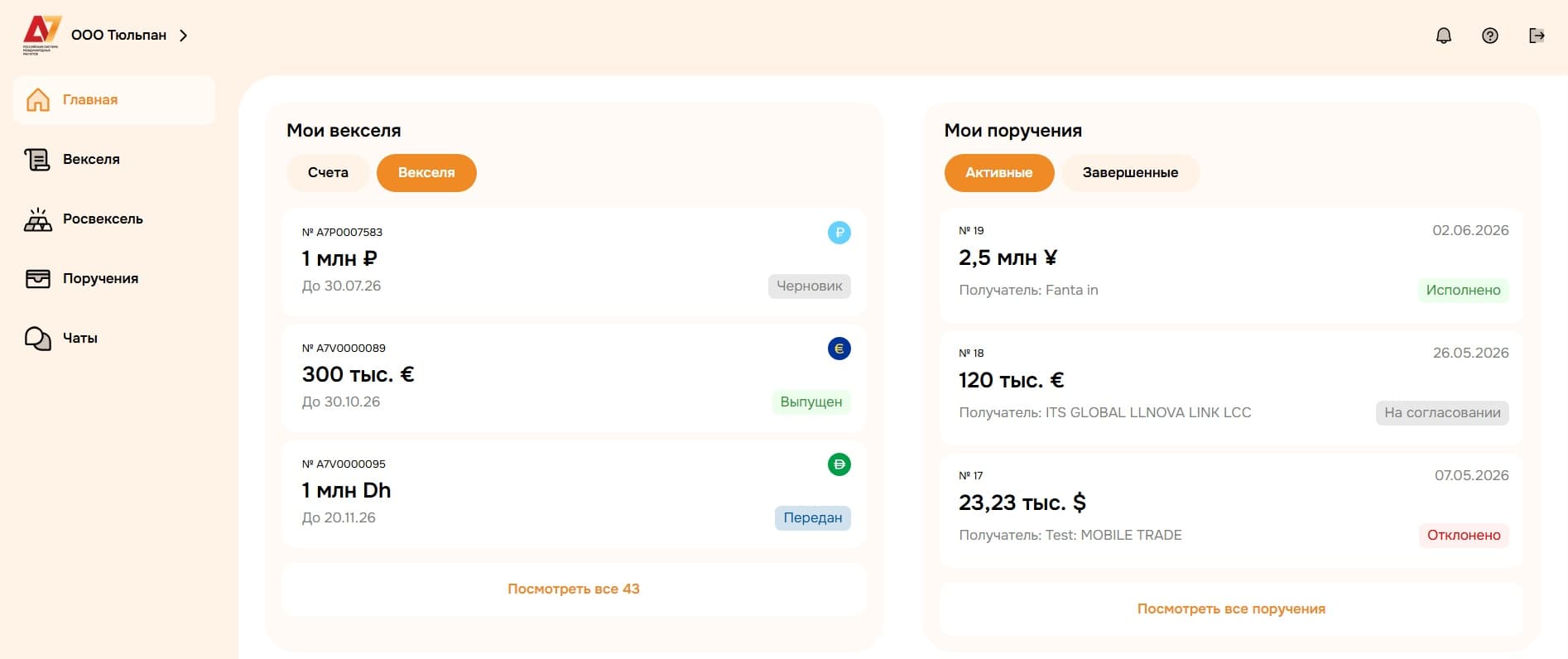Click the На согласовании status badge

[x=1442, y=413]
